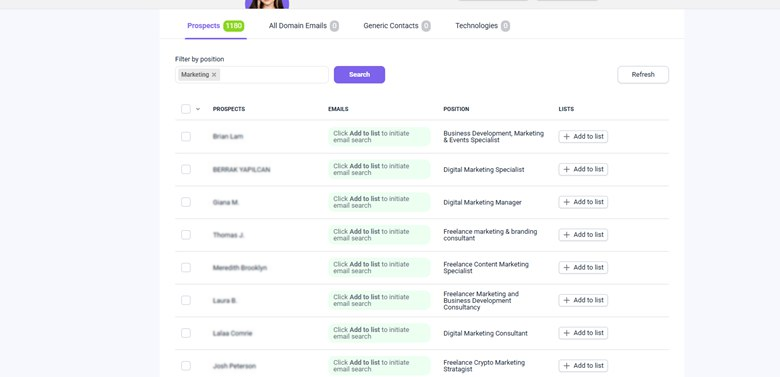
Task: Click the LISTS column header
Action: 566,109
